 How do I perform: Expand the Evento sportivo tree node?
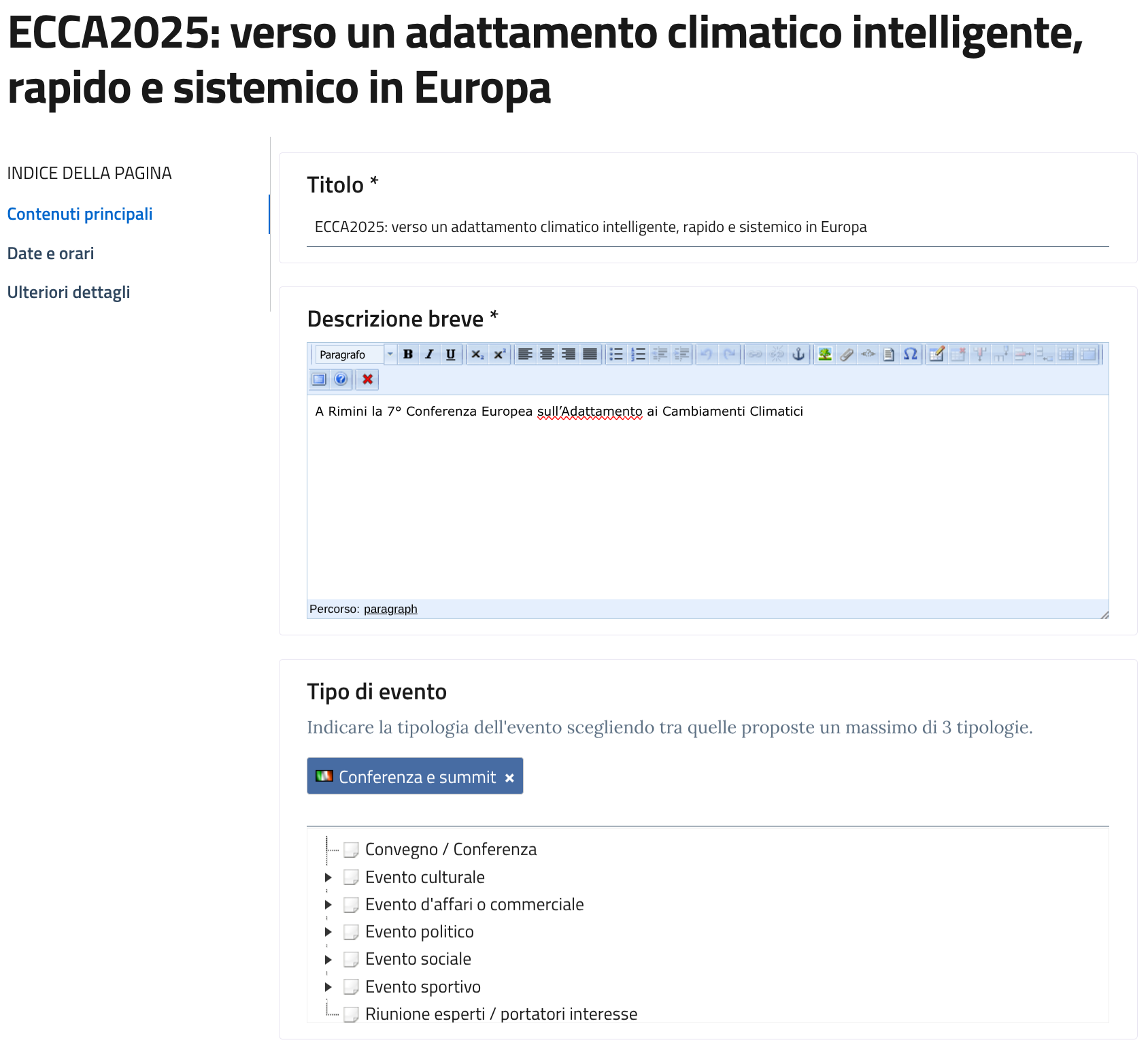coord(328,987)
